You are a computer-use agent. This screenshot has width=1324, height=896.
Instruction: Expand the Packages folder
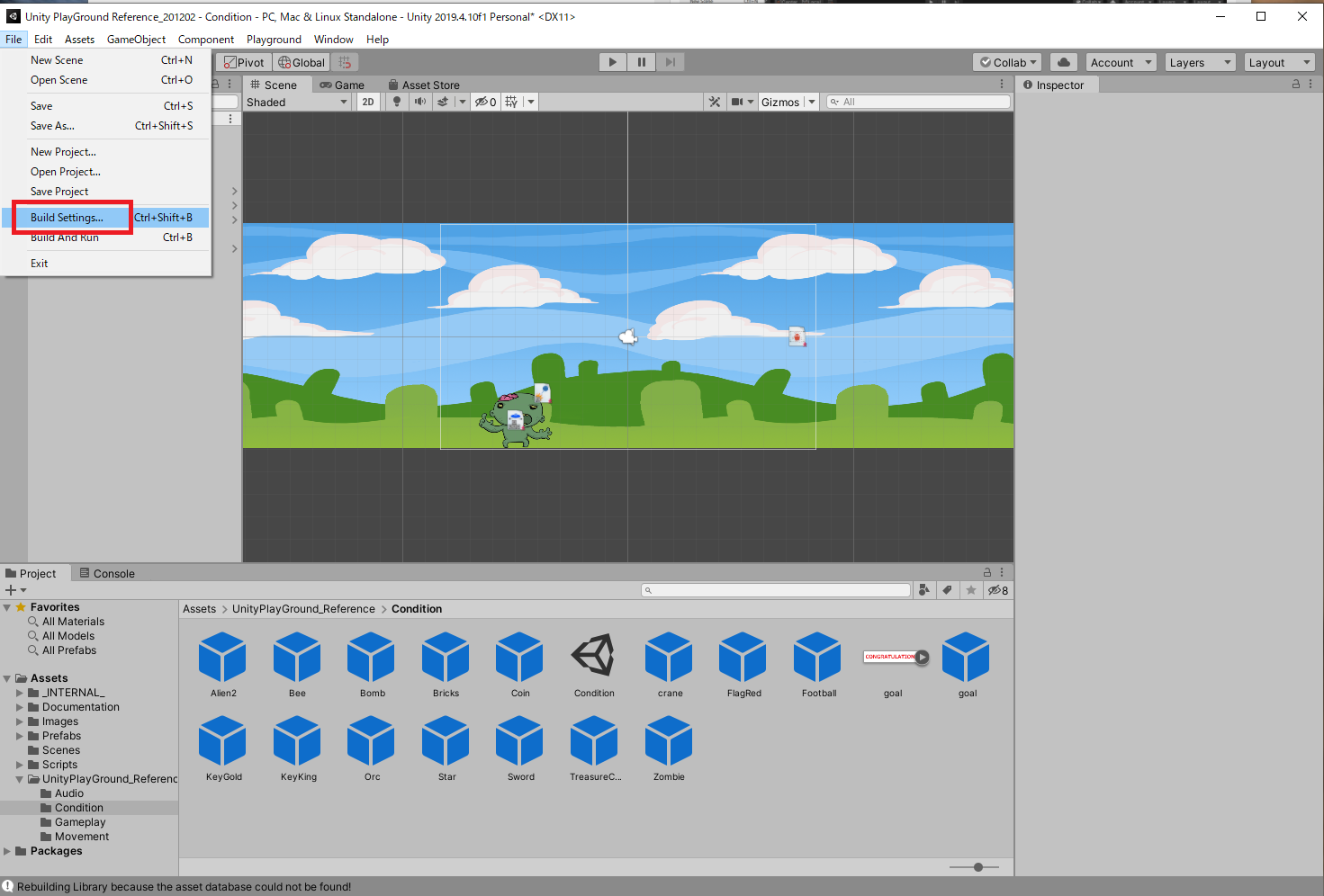7,851
